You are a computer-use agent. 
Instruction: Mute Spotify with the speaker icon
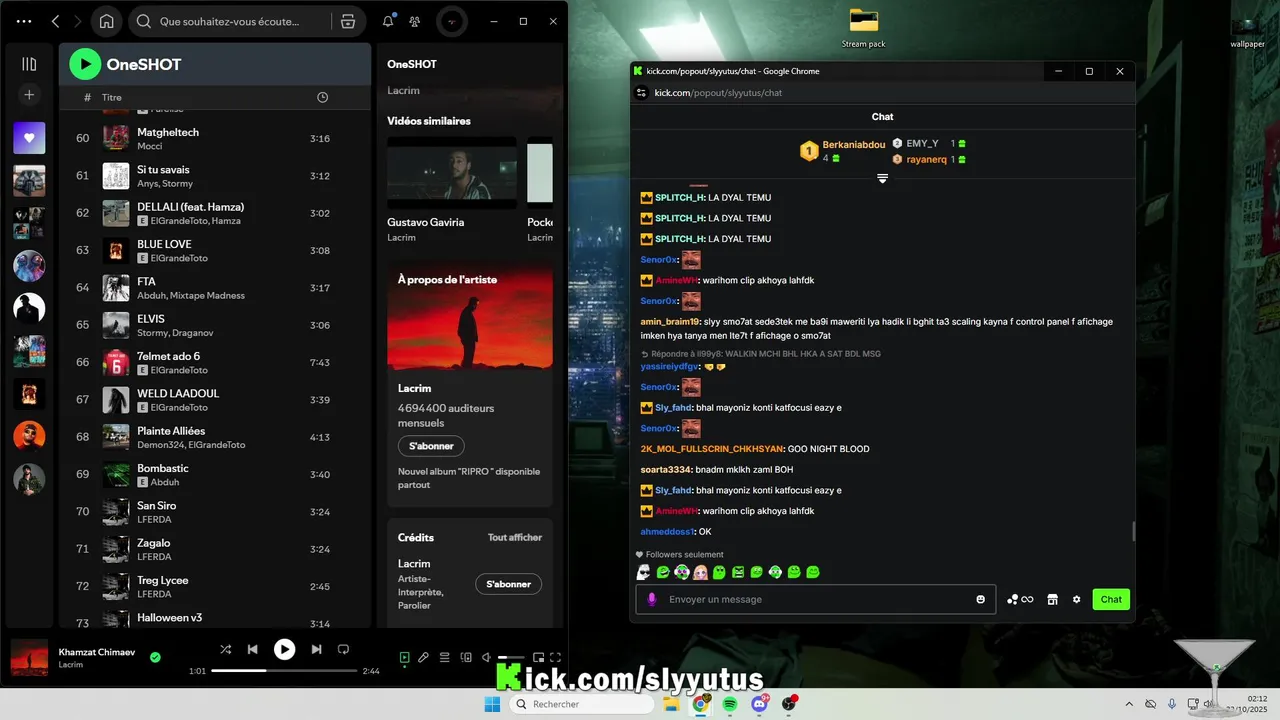486,657
